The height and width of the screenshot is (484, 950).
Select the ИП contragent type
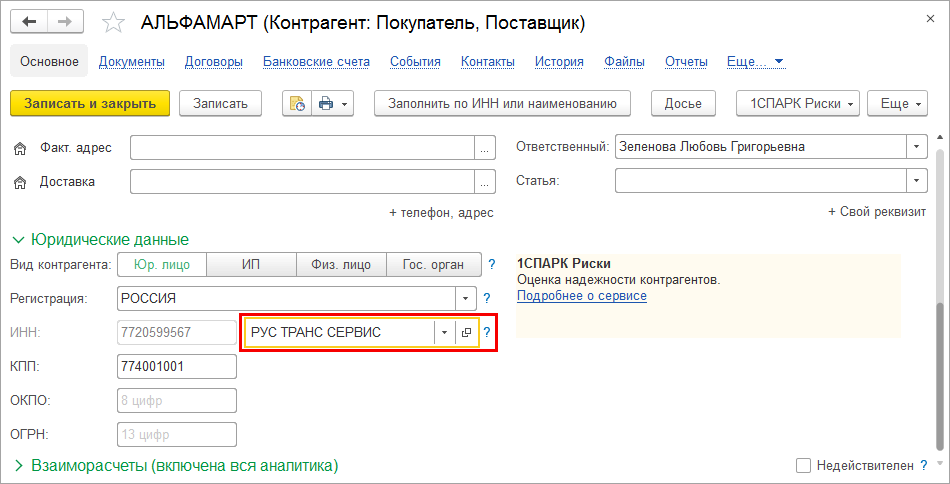coord(251,265)
